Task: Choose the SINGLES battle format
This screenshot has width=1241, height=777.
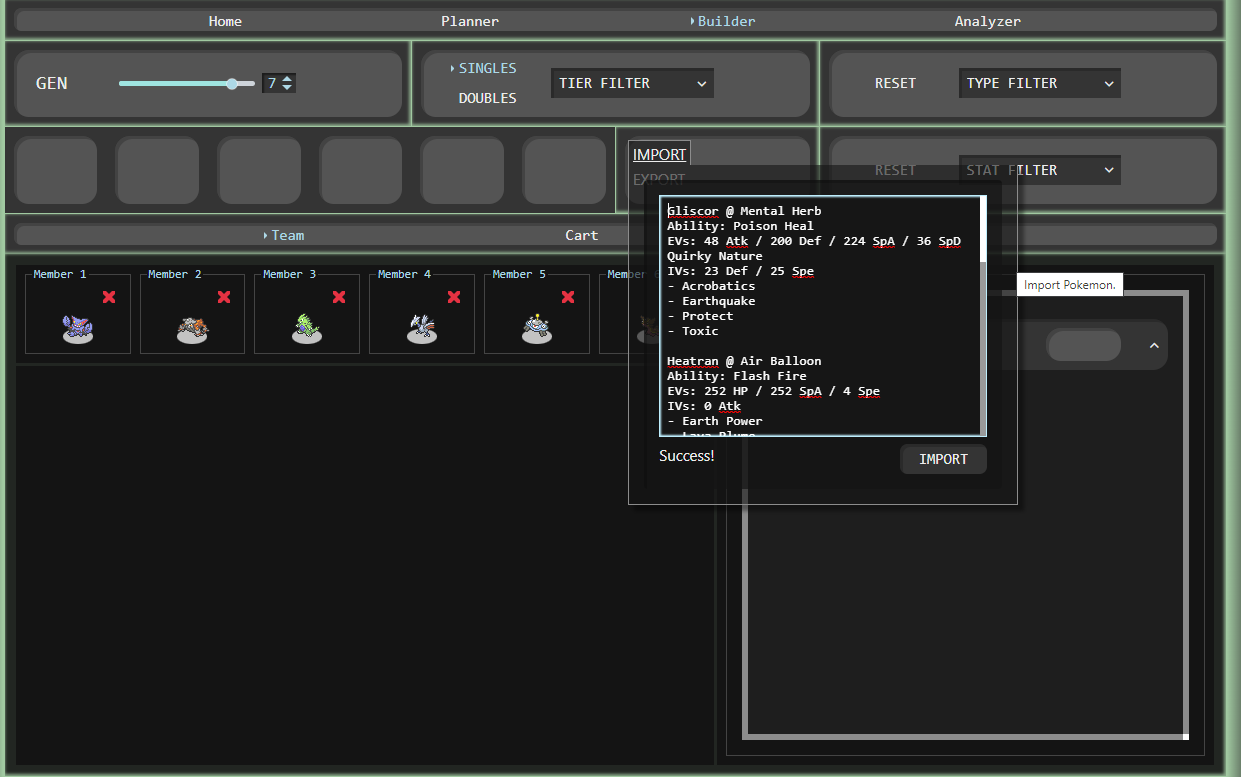Action: point(487,68)
